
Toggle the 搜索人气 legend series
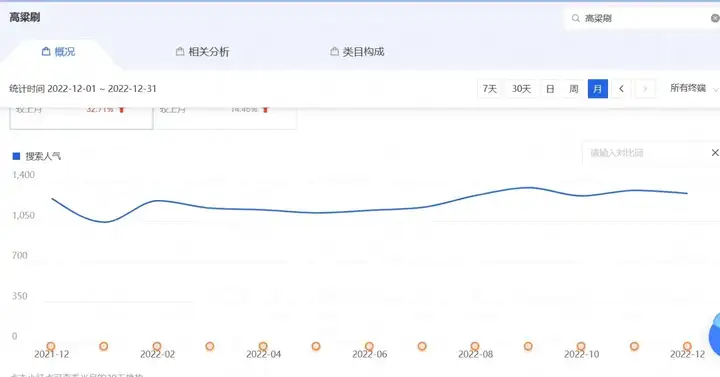point(37,156)
